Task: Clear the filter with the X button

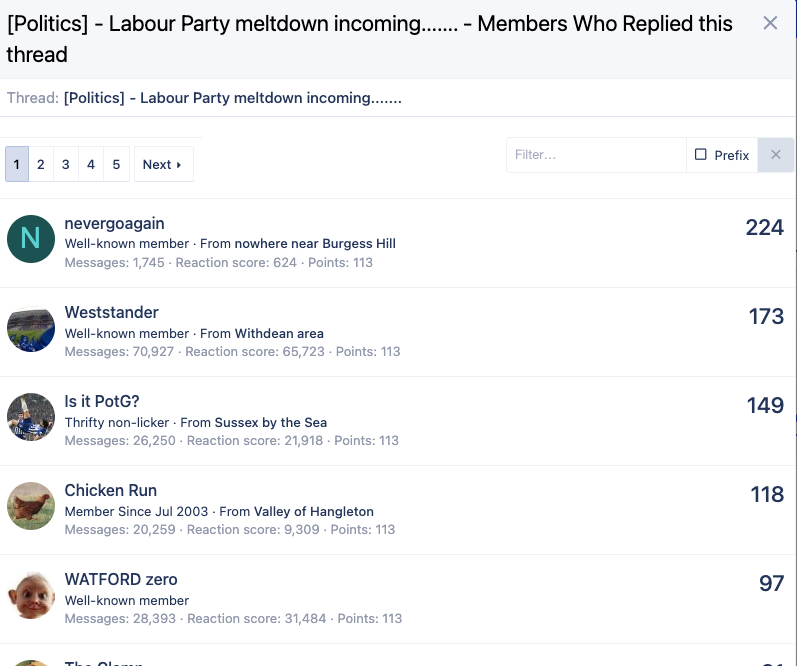Action: tap(776, 155)
